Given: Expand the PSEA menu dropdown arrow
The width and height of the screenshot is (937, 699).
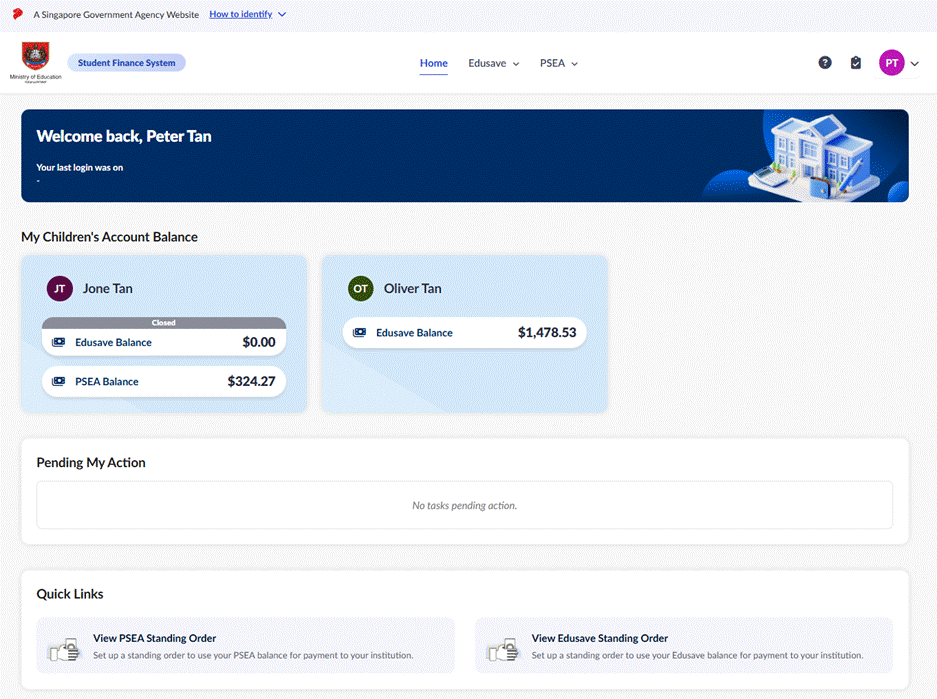Looking at the screenshot, I should pos(574,64).
